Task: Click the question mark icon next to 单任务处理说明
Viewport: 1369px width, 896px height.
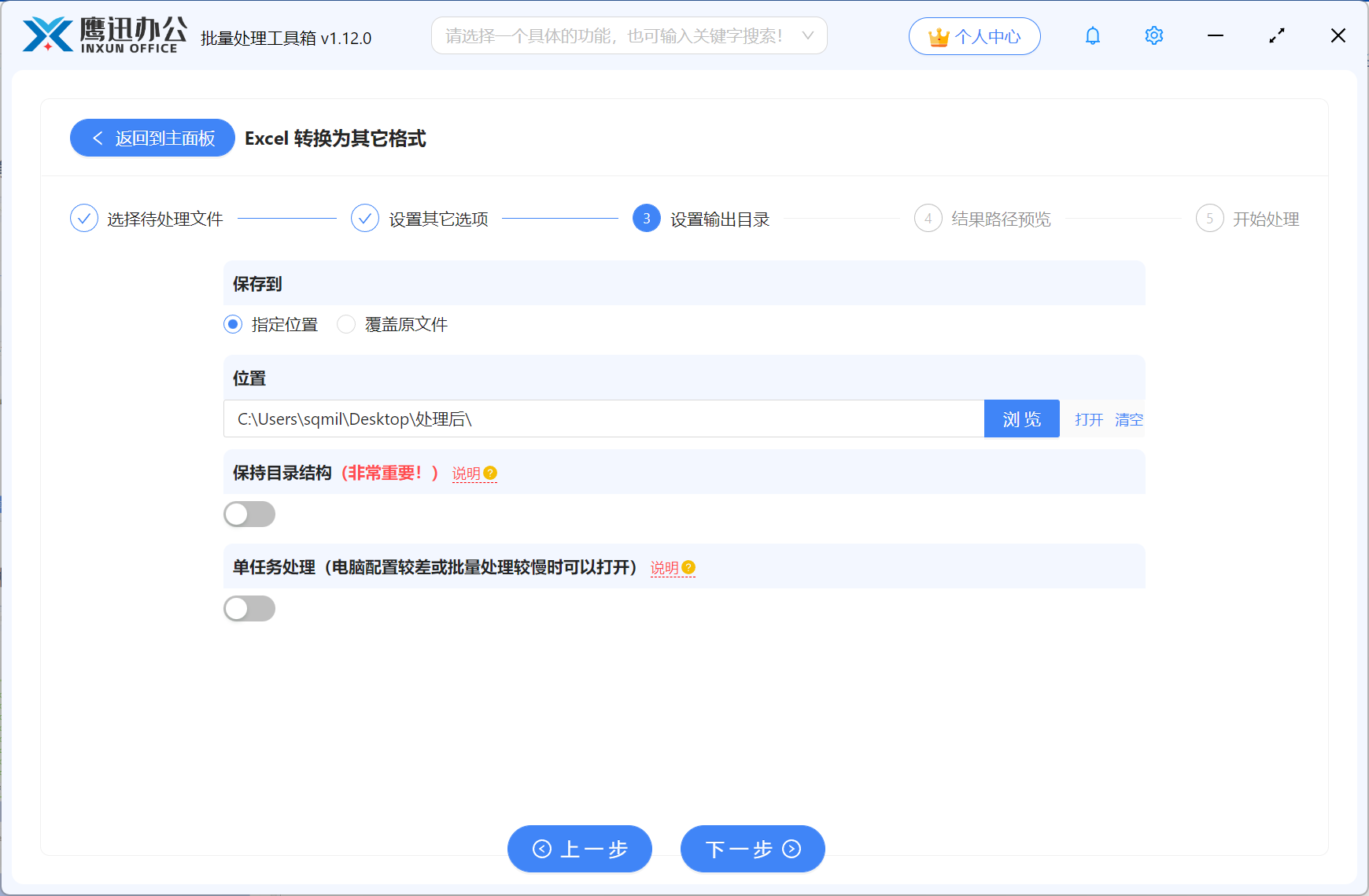Action: click(x=688, y=566)
